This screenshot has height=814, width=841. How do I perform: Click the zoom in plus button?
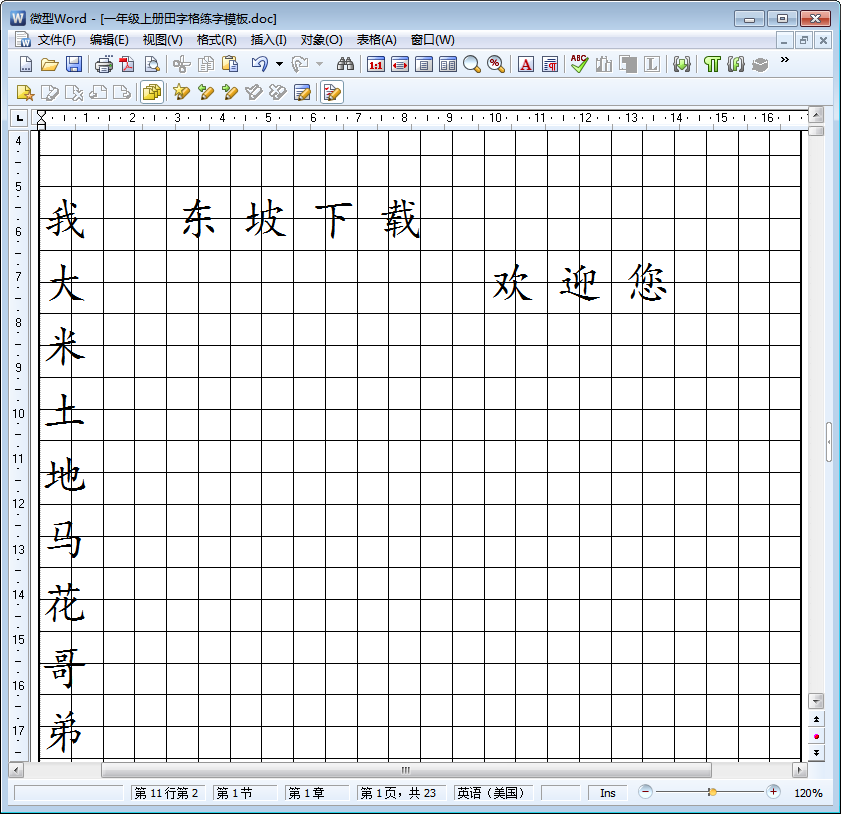click(773, 791)
